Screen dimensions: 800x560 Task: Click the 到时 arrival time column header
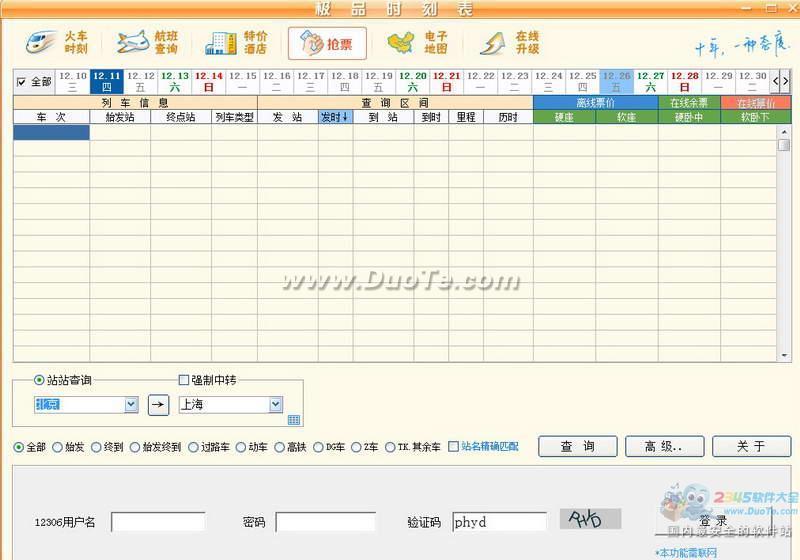(x=431, y=117)
